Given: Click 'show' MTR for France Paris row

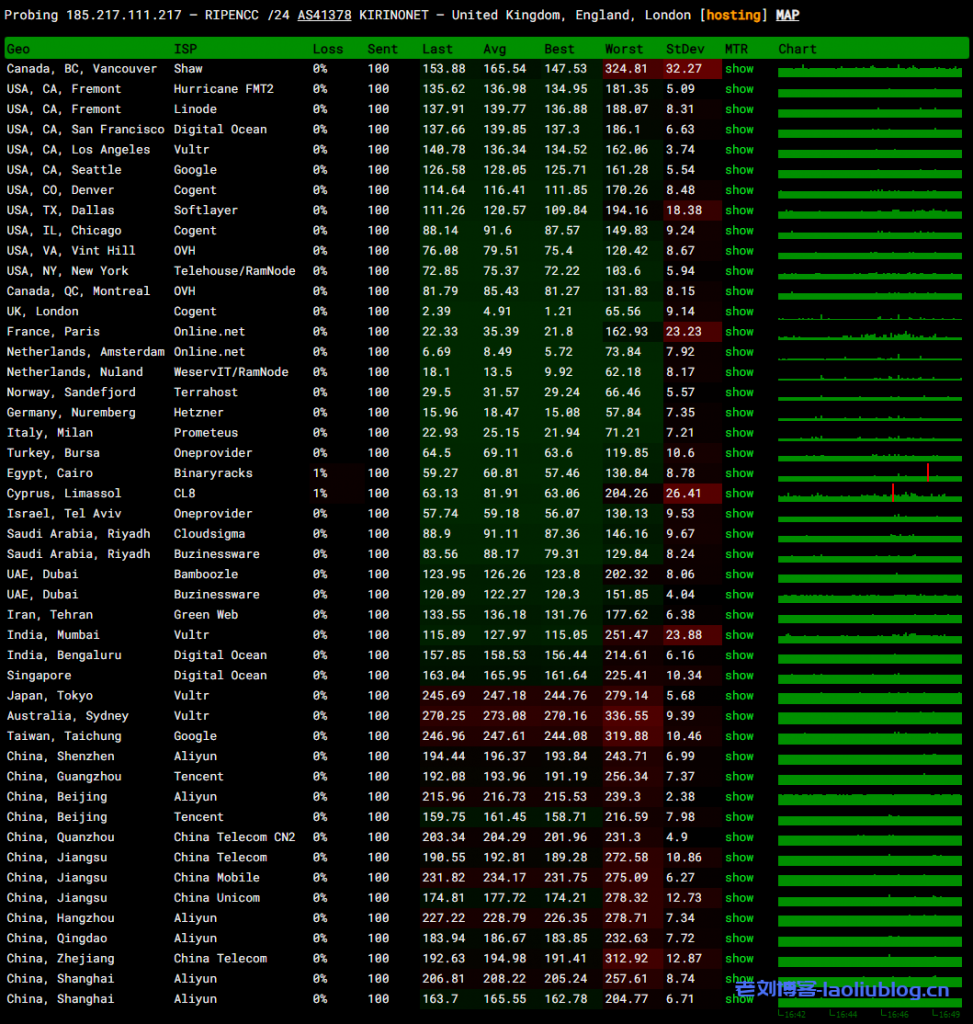Looking at the screenshot, I should click(739, 331).
